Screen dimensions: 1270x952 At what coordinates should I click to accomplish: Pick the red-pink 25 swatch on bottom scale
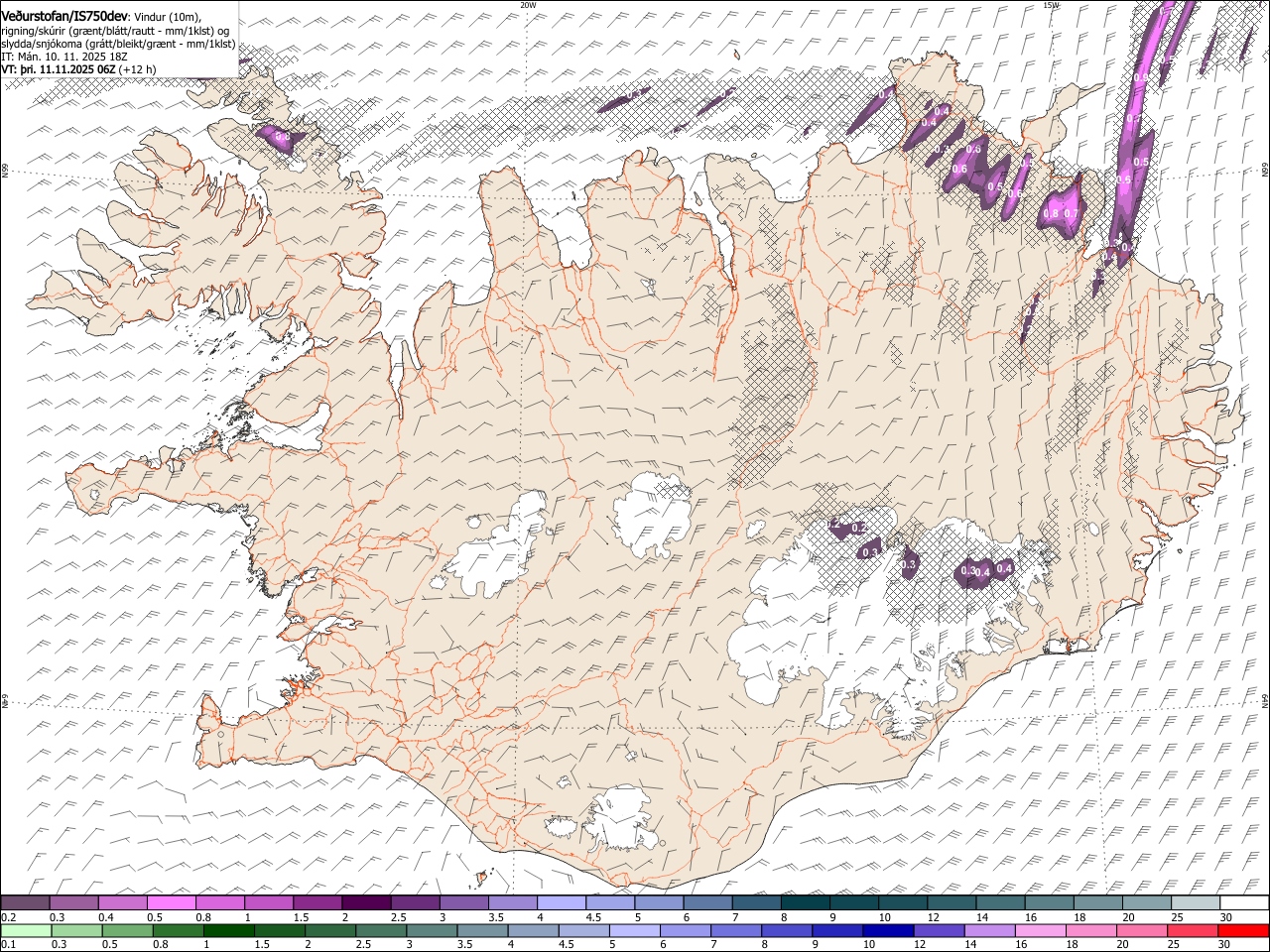[1192, 930]
